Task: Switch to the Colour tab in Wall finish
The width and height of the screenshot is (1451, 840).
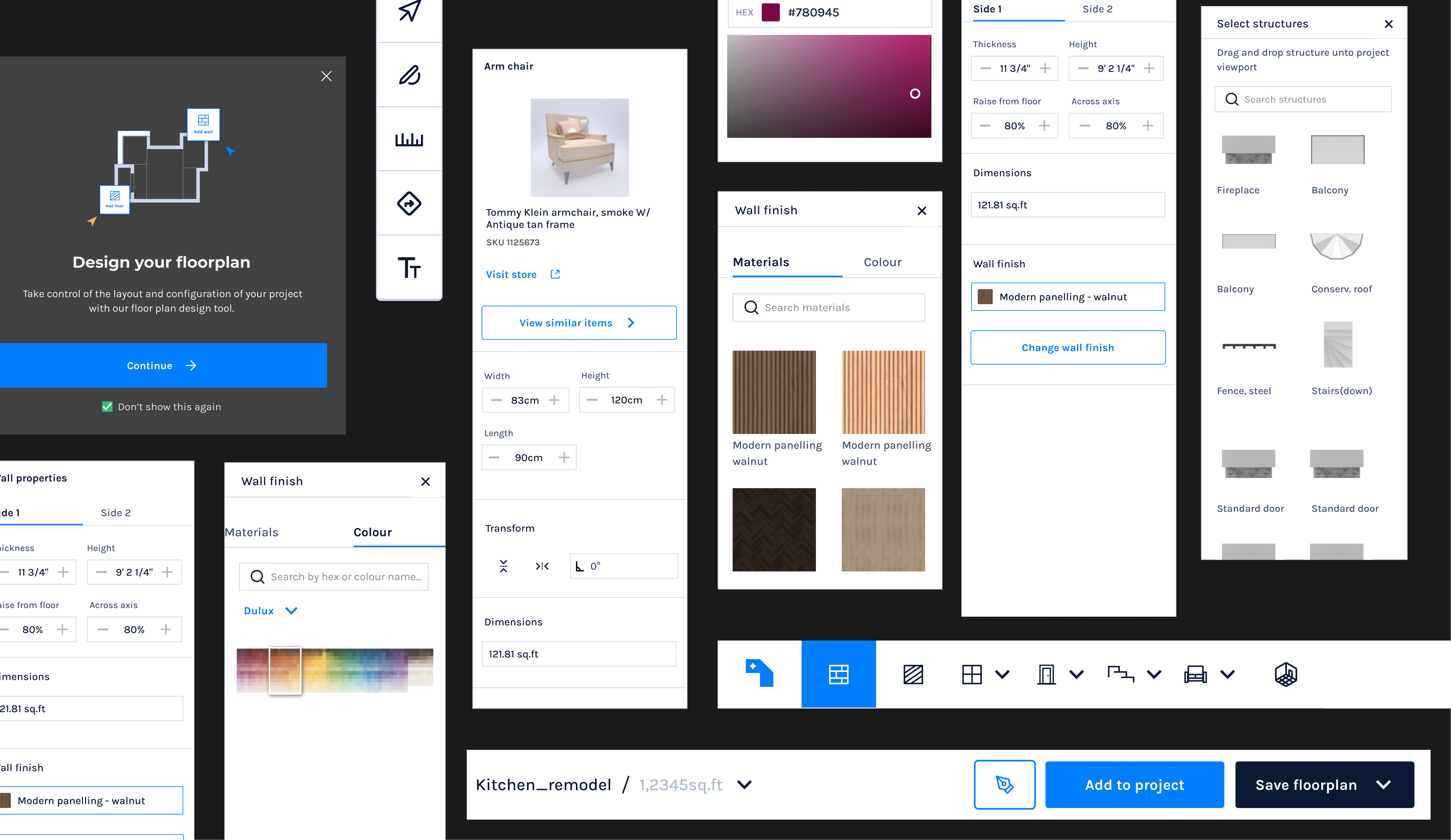Action: pyautogui.click(x=882, y=263)
